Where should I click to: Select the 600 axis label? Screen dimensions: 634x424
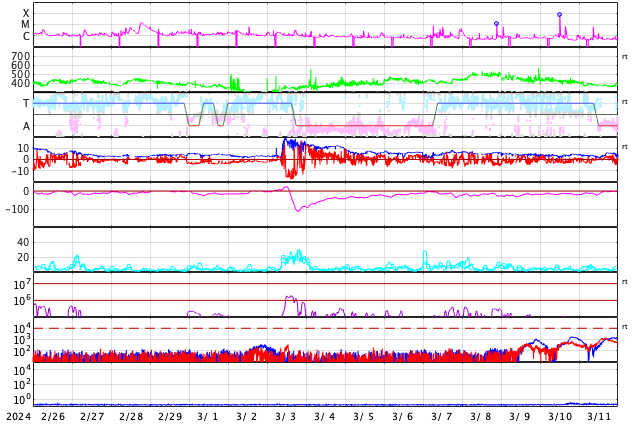pyautogui.click(x=21, y=65)
